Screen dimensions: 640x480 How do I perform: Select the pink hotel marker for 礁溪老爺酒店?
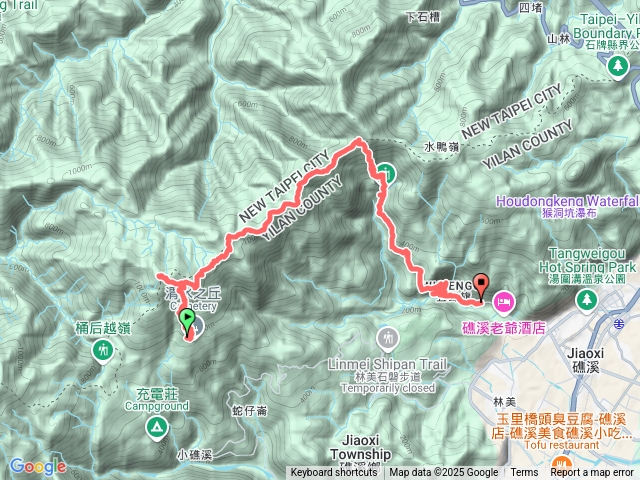[503, 303]
